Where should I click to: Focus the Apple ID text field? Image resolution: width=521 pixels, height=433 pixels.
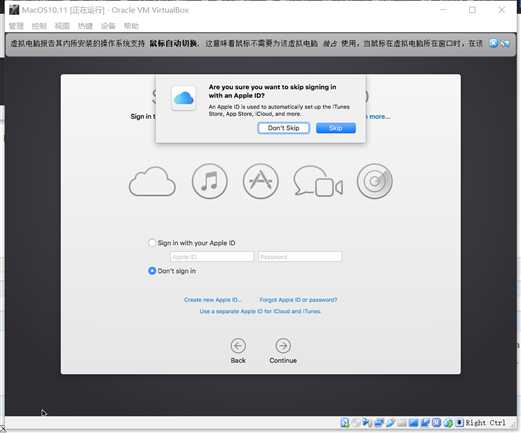coord(212,257)
